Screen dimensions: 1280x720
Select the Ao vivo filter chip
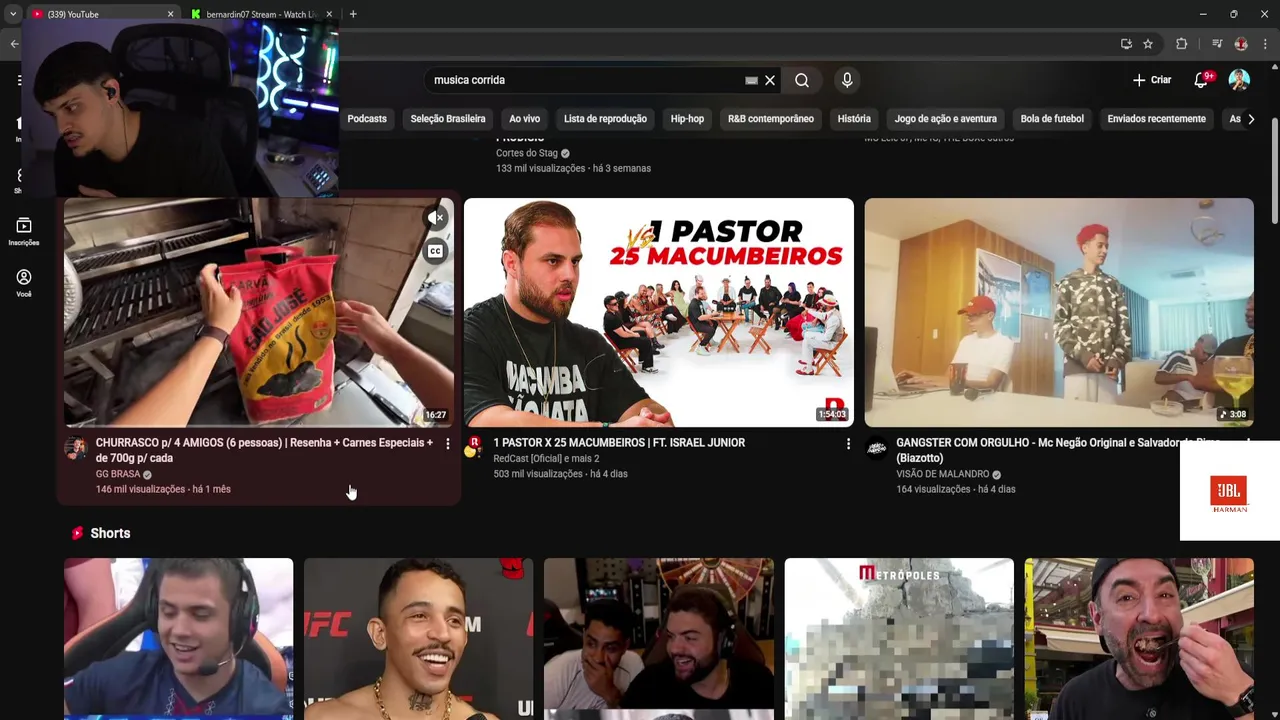click(x=524, y=119)
